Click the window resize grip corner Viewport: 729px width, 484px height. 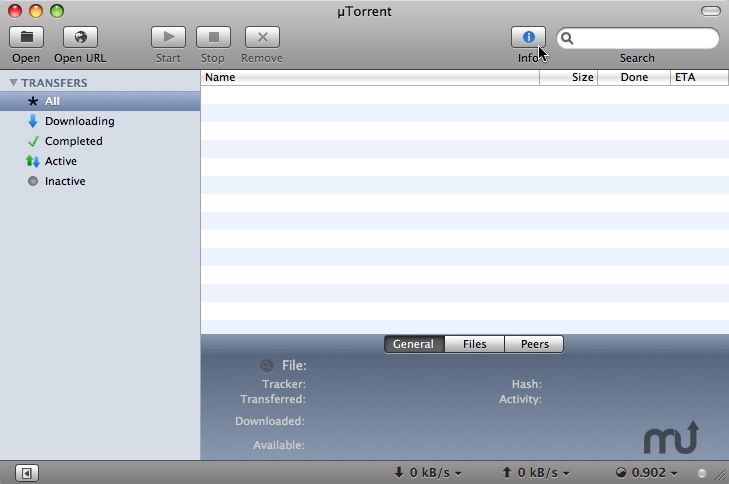click(x=721, y=475)
